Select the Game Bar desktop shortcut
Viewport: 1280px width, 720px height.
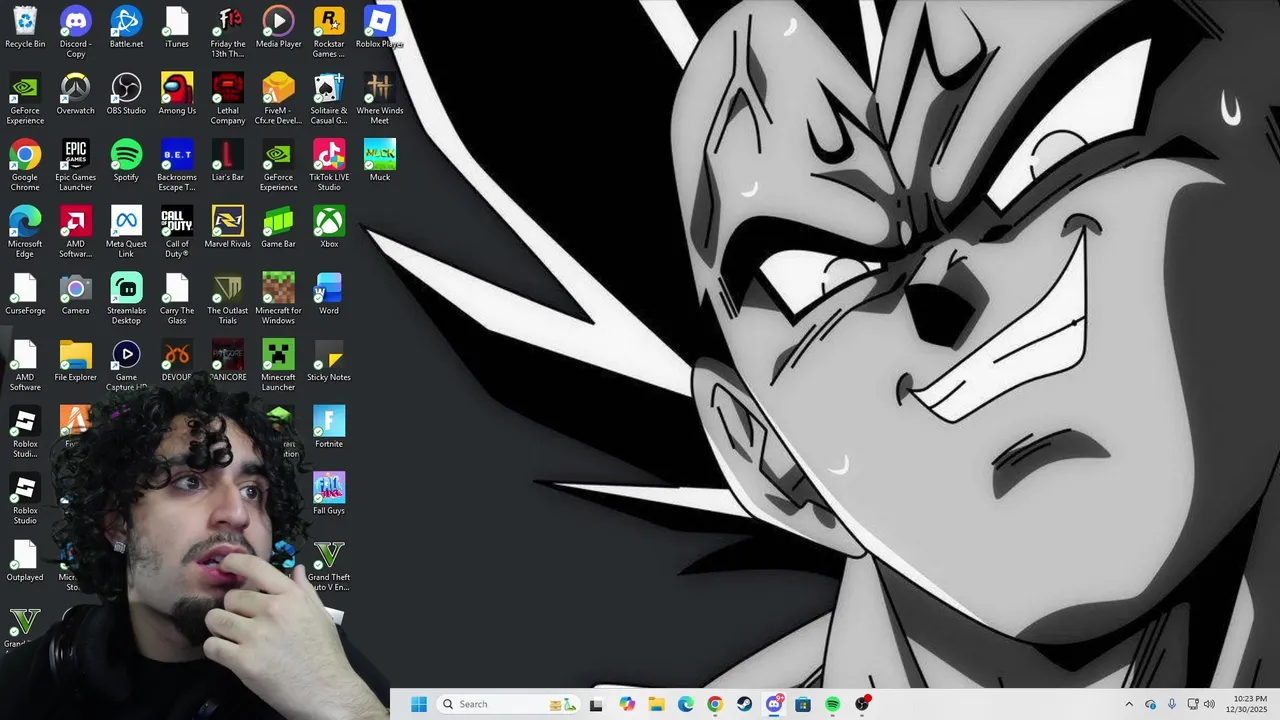pyautogui.click(x=278, y=228)
